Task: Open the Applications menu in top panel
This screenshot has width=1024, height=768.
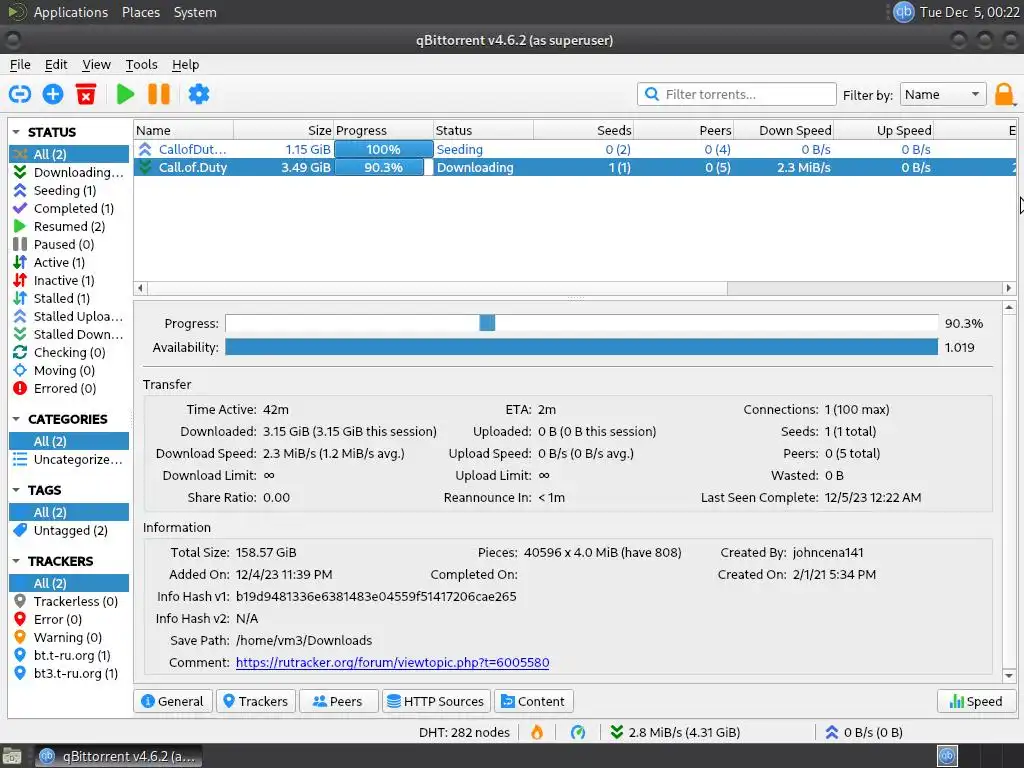Action: [x=71, y=12]
